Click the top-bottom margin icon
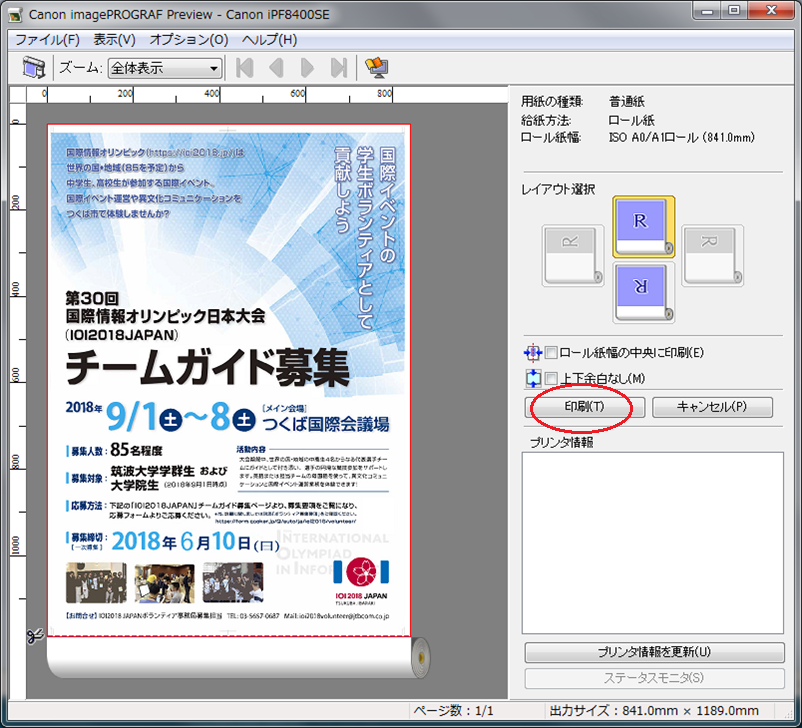The width and height of the screenshot is (802, 728). tap(532, 379)
